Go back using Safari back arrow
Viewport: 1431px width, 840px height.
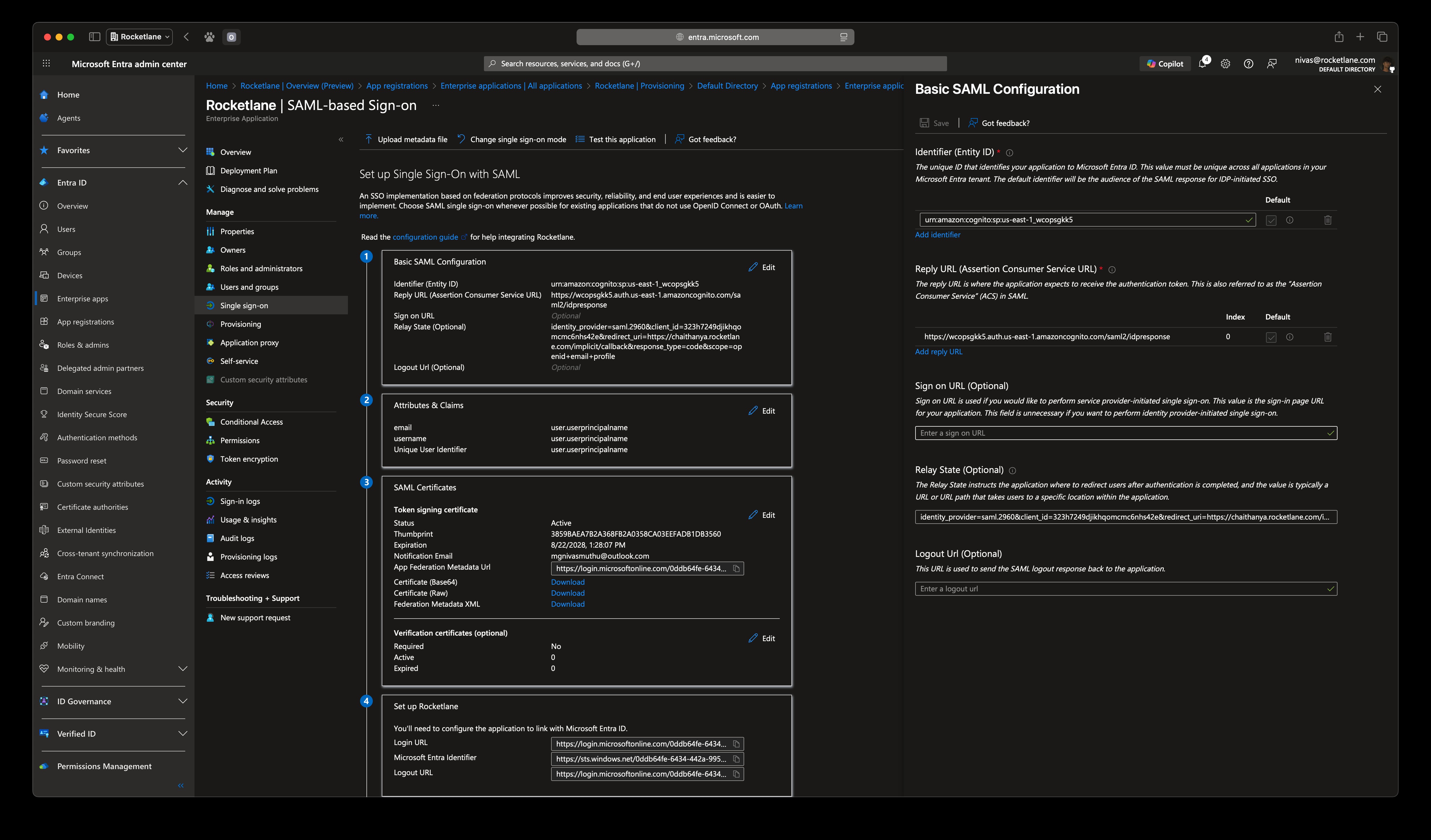(x=186, y=37)
